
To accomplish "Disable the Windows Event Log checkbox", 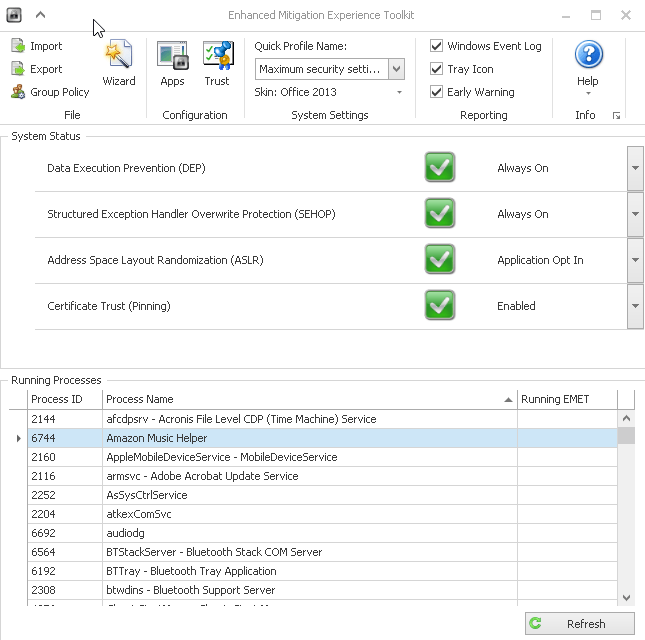I will (x=437, y=46).
